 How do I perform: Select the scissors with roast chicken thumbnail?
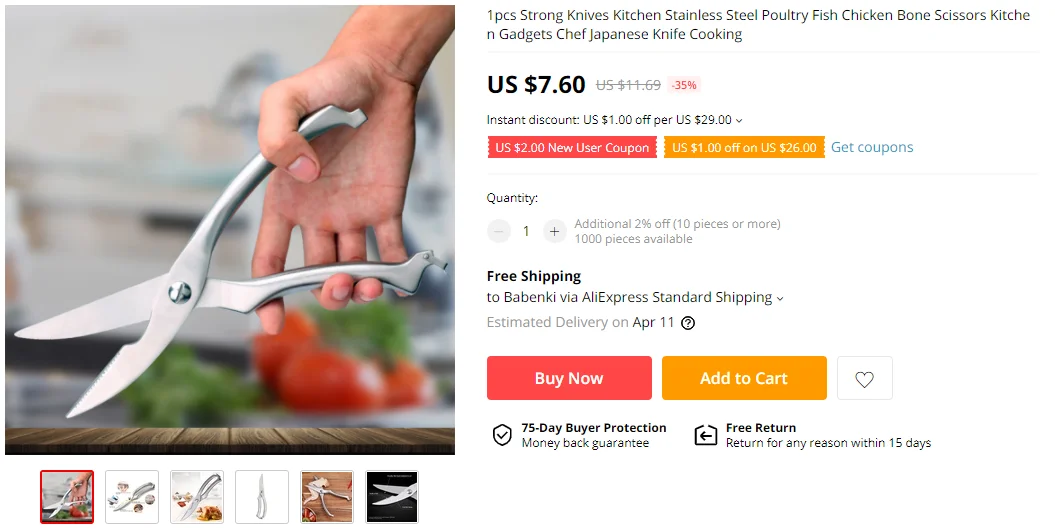197,497
